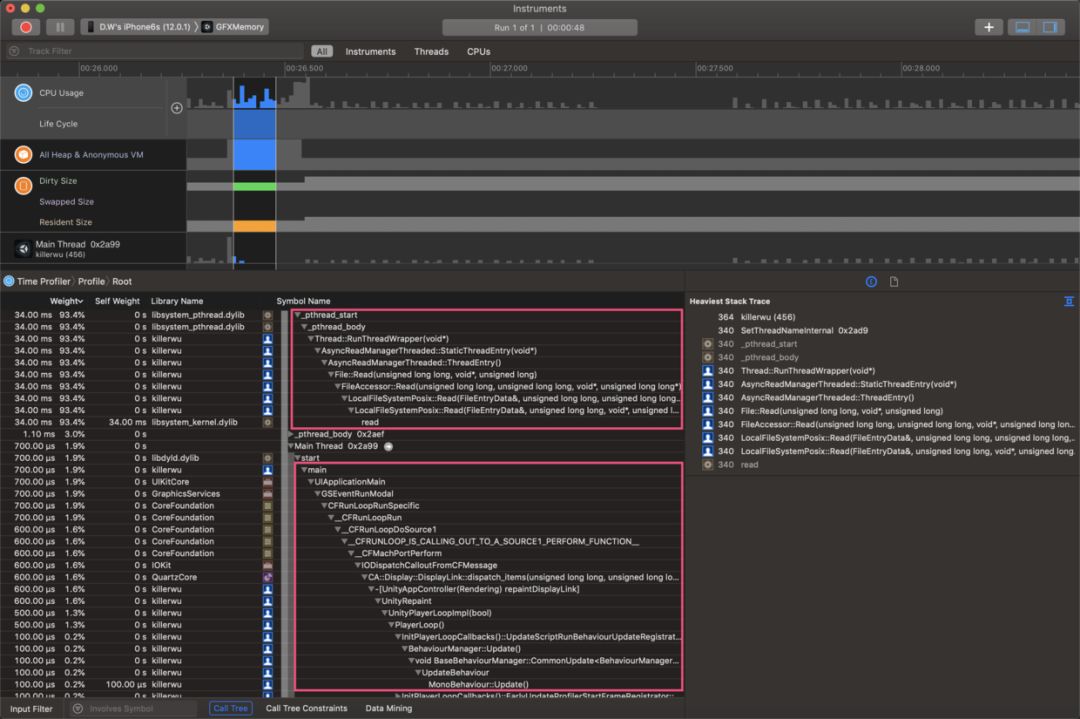Add an instrument with the plus button
Screen dimensions: 1080x719
coord(988,27)
